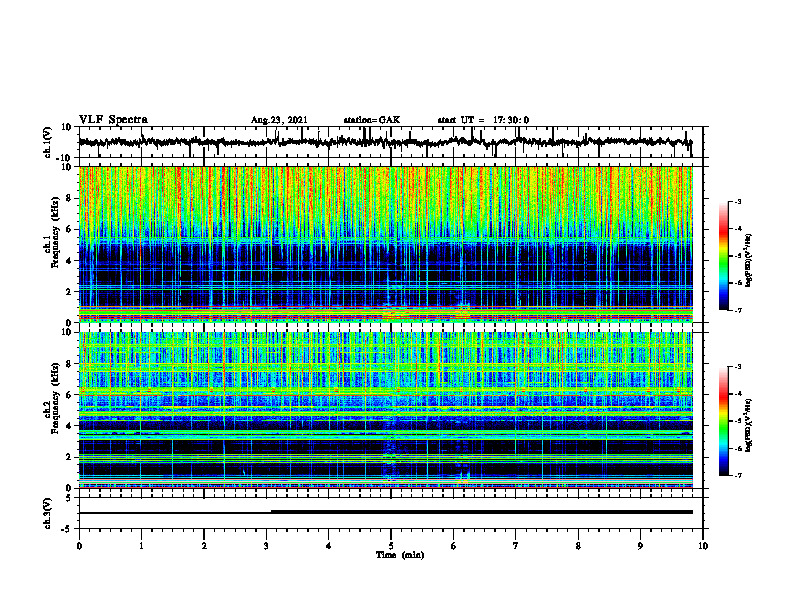The image size is (792, 612).
Task: Click the ch.1 spectrogram panel
Action: tap(386, 244)
